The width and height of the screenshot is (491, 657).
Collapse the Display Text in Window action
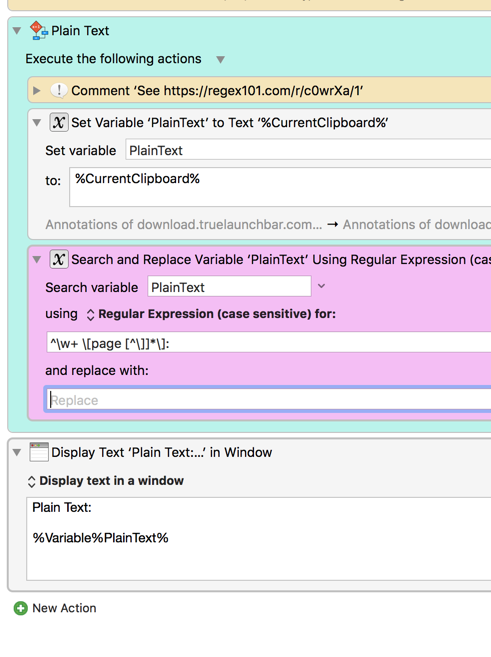pyautogui.click(x=17, y=453)
